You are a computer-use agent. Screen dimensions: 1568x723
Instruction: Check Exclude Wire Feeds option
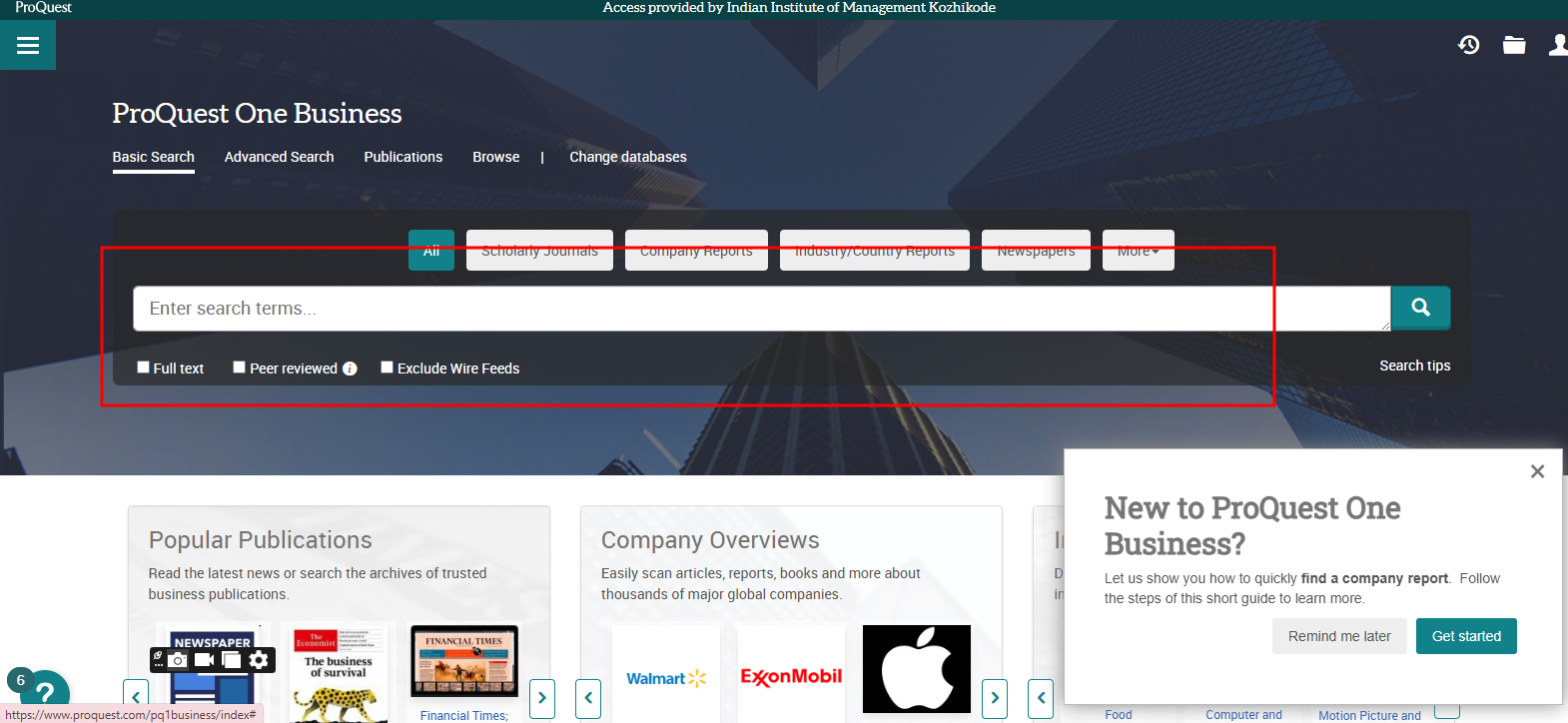(388, 367)
